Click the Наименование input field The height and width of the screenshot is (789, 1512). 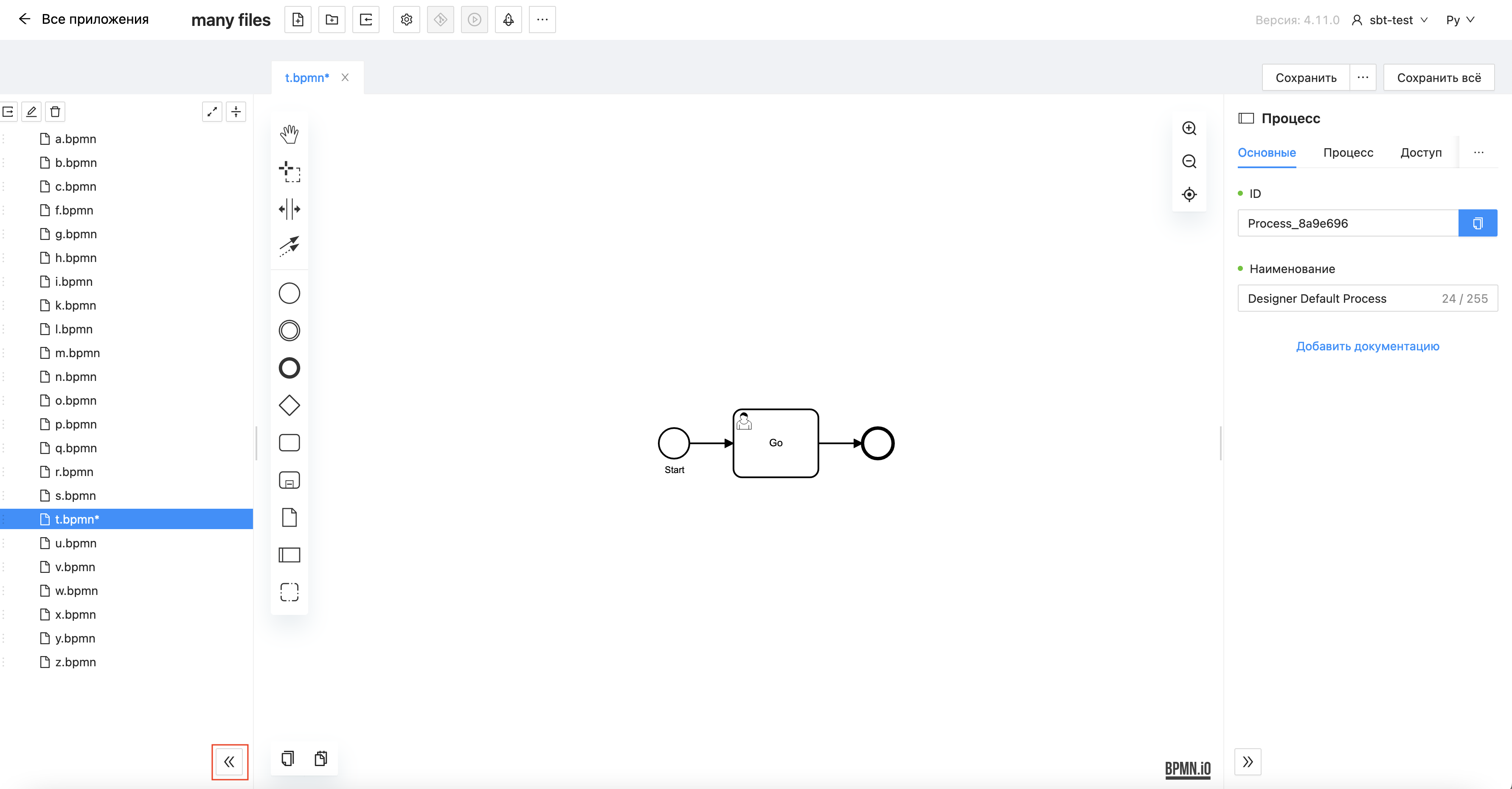(x=1338, y=298)
